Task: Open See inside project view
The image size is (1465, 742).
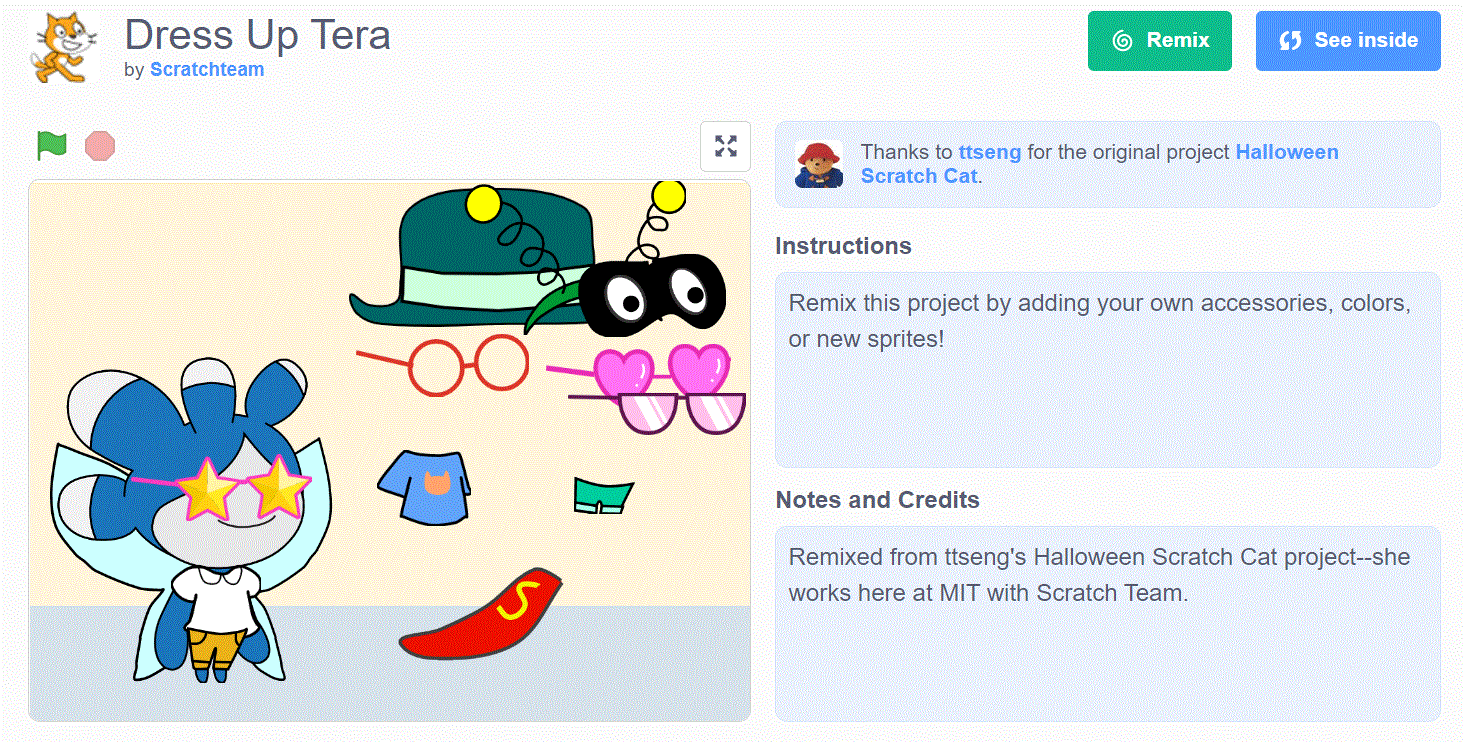Action: pyautogui.click(x=1347, y=41)
